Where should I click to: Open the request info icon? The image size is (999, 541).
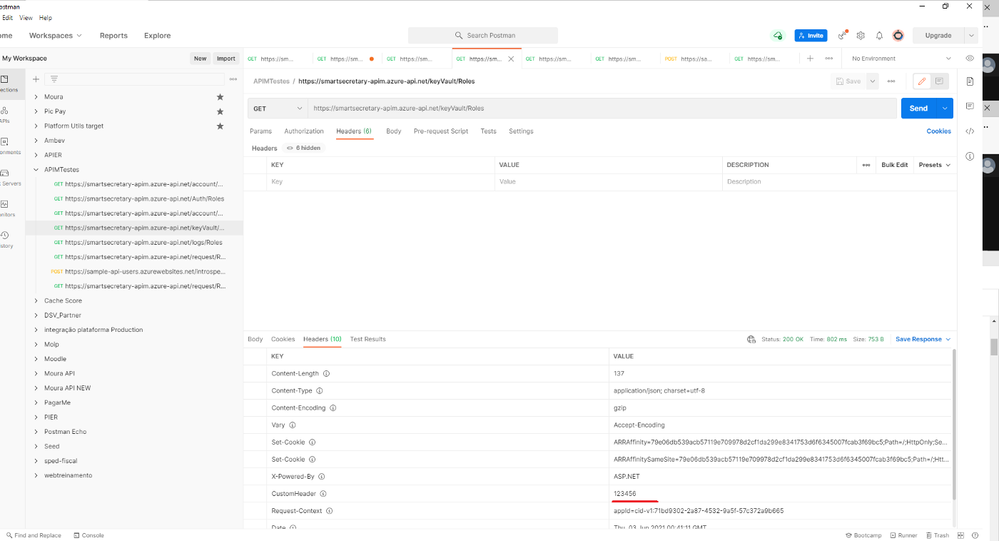(x=970, y=156)
